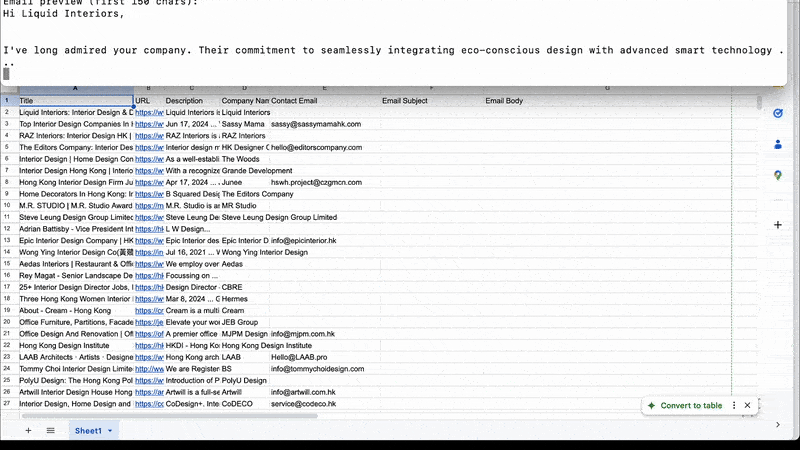Switch to the Sheet1 tab
The height and width of the screenshot is (450, 800).
point(87,431)
